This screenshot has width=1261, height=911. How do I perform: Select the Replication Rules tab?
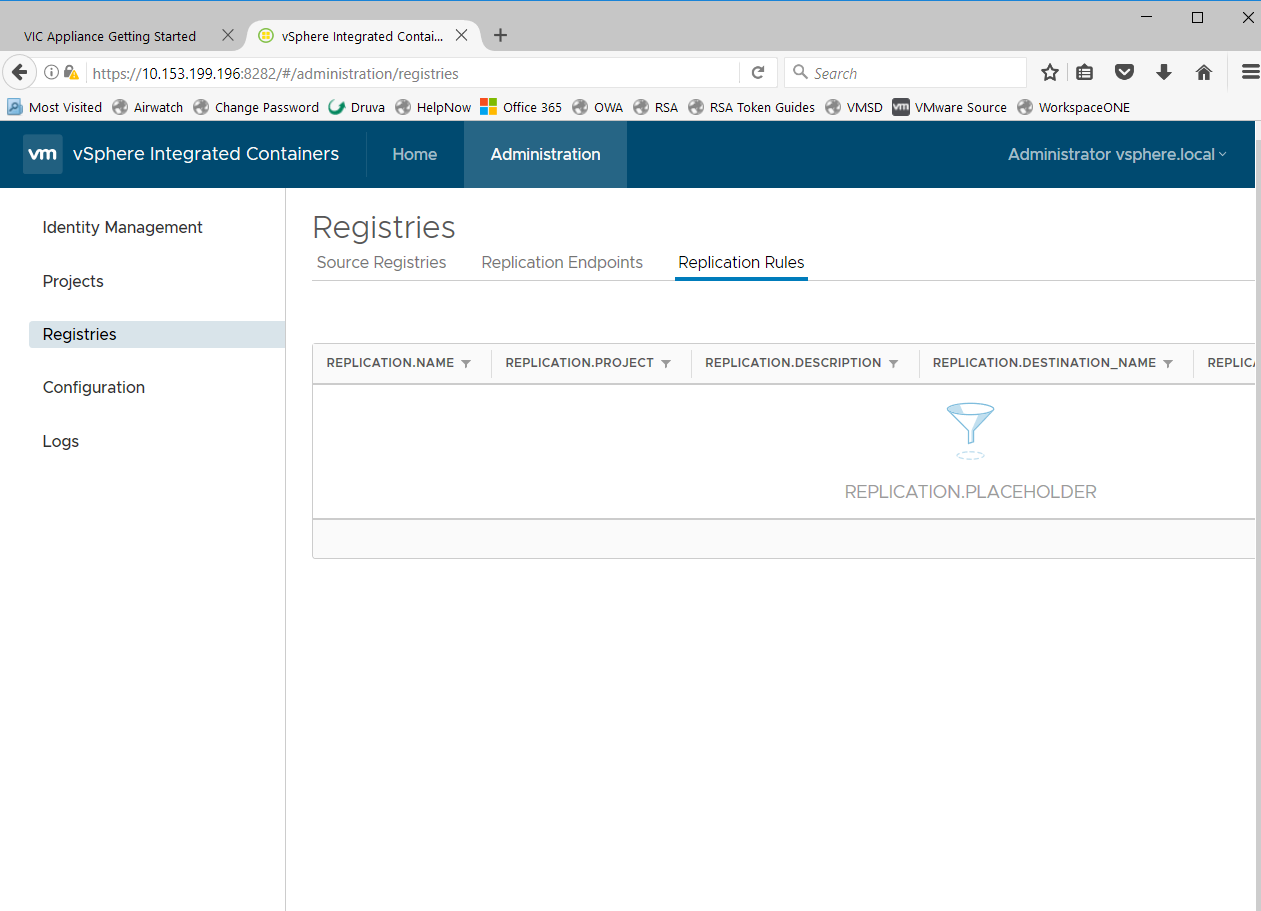coord(741,262)
